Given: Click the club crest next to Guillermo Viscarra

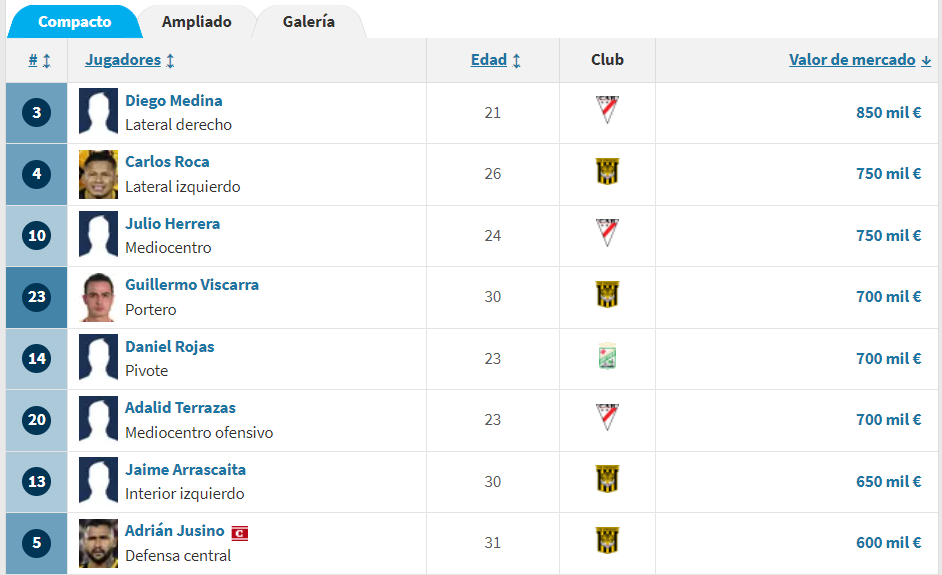Looking at the screenshot, I should pos(607,294).
